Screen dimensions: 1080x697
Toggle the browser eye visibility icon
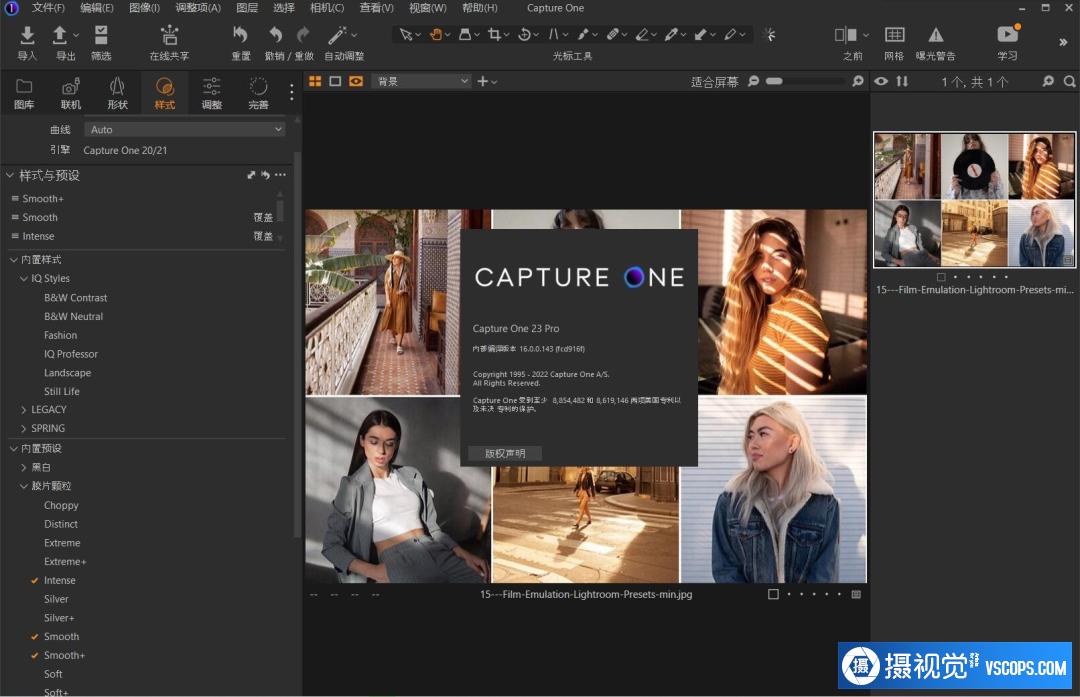[x=881, y=81]
